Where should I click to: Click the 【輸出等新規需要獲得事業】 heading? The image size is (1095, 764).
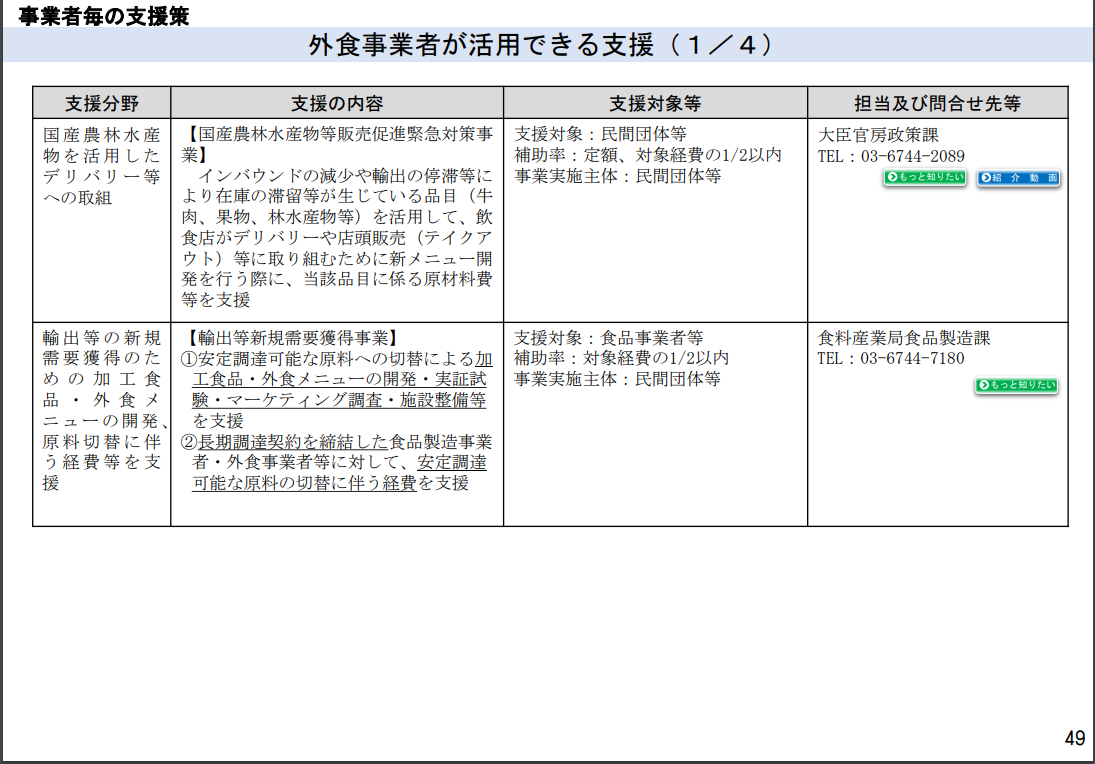coord(293,338)
